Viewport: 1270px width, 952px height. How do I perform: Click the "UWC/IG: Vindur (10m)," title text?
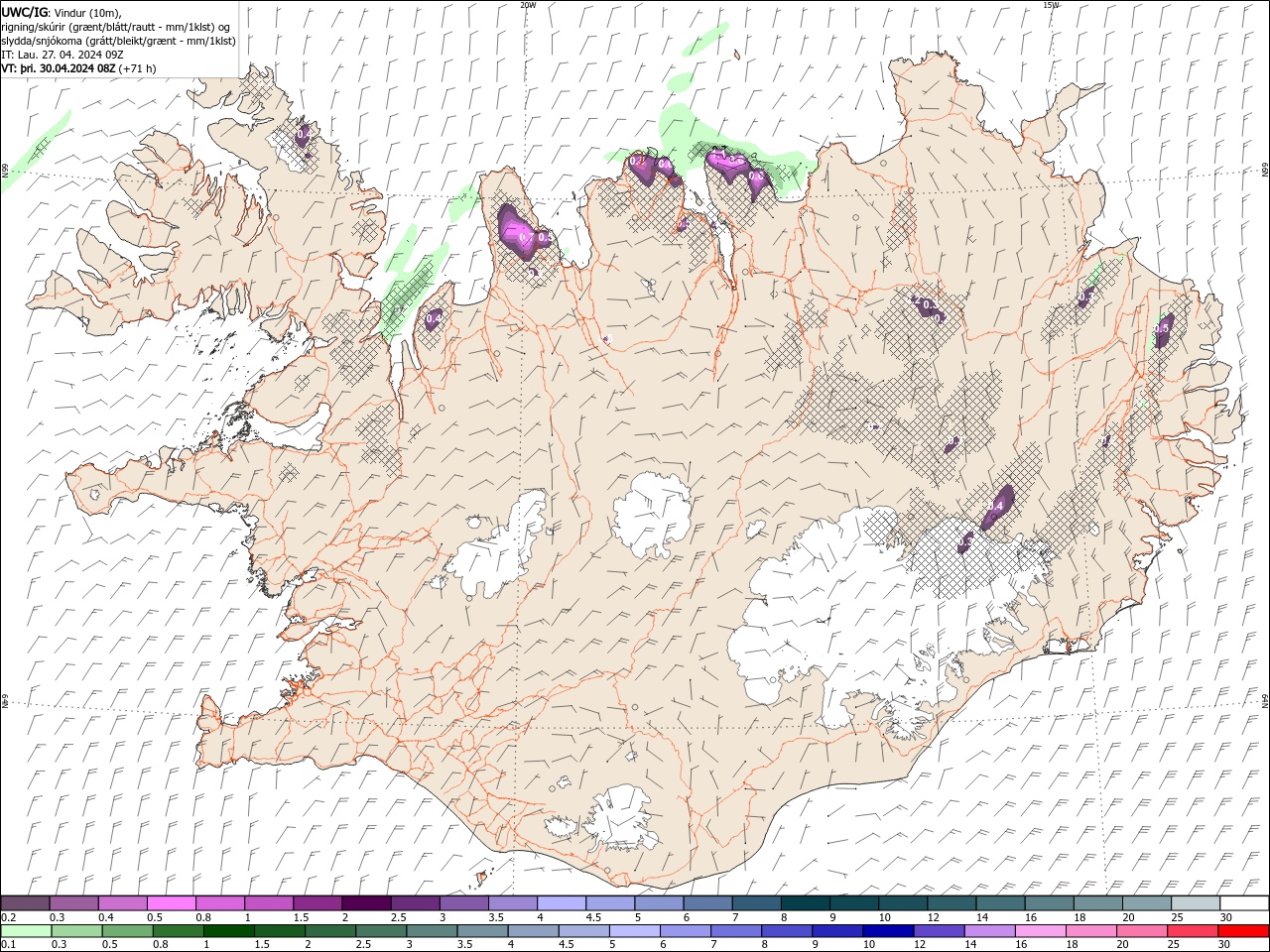[62, 12]
